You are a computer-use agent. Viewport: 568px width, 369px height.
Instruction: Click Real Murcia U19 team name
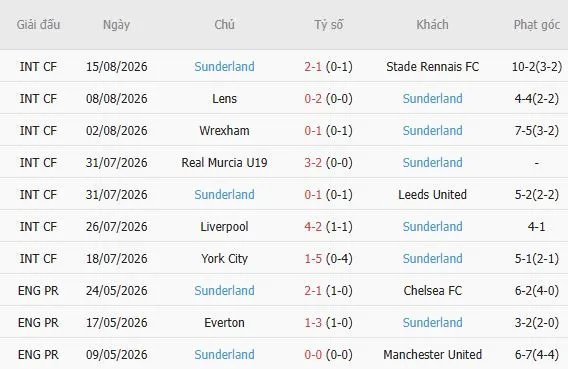[x=224, y=163]
